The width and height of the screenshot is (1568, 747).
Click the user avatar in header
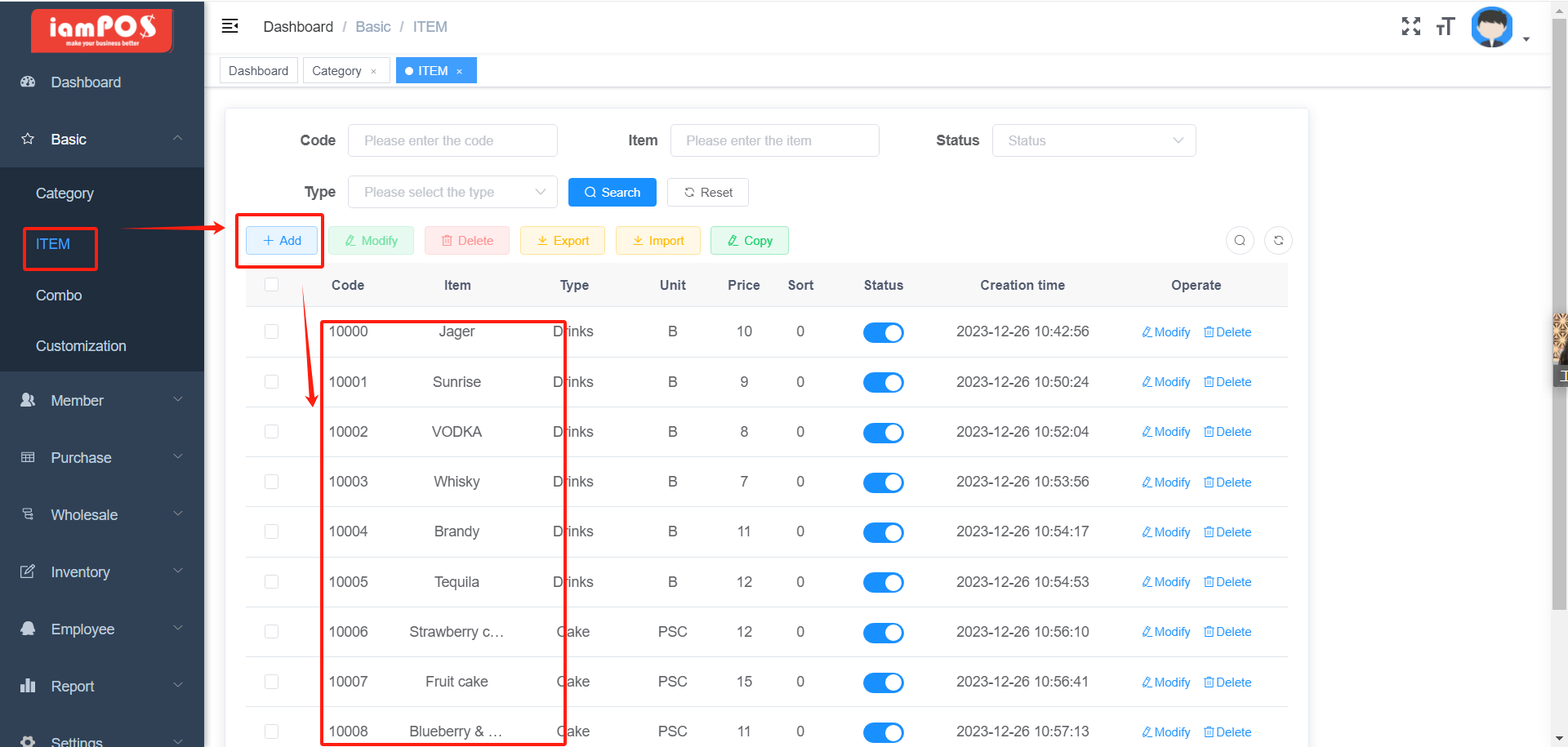(x=1491, y=28)
